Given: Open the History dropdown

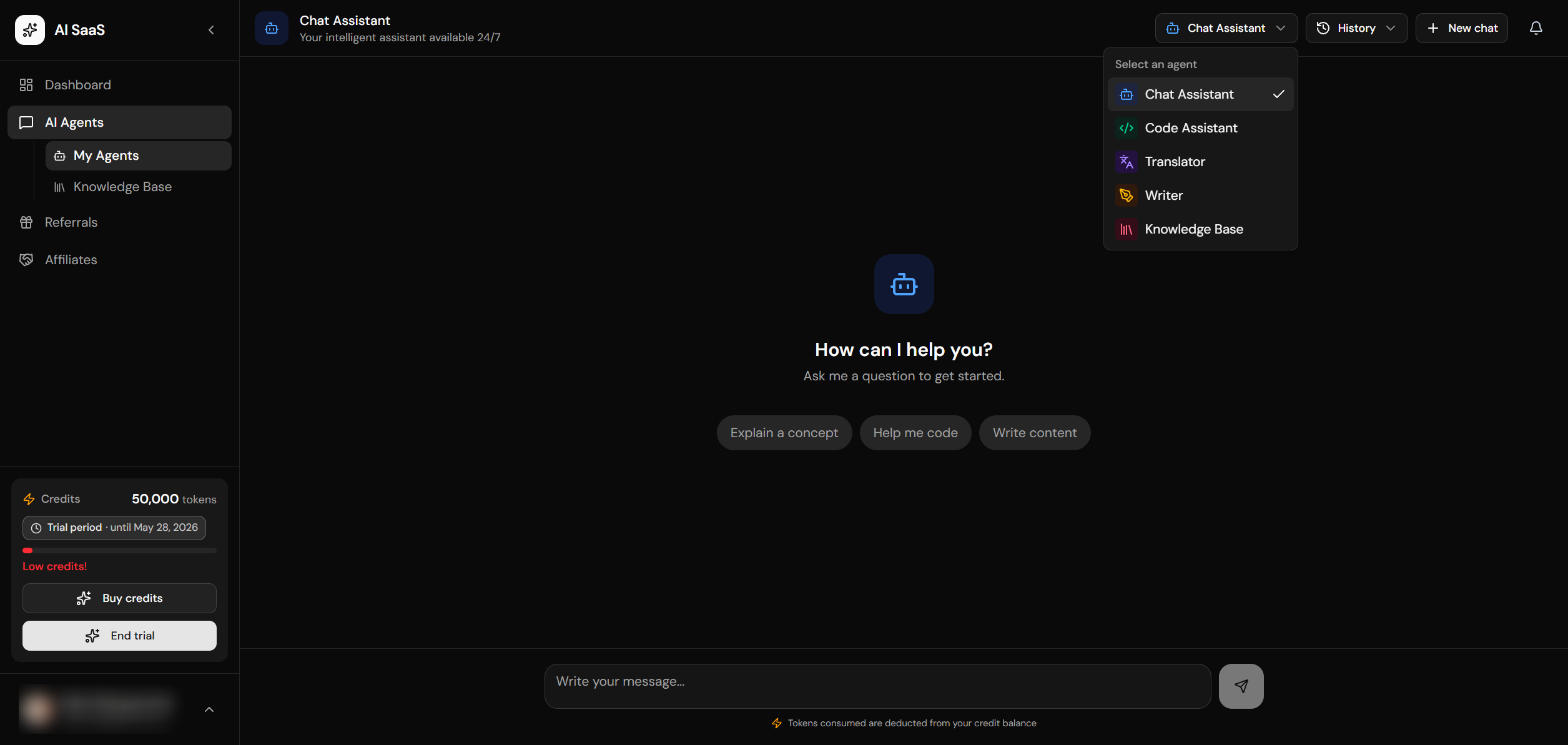Looking at the screenshot, I should (x=1356, y=28).
